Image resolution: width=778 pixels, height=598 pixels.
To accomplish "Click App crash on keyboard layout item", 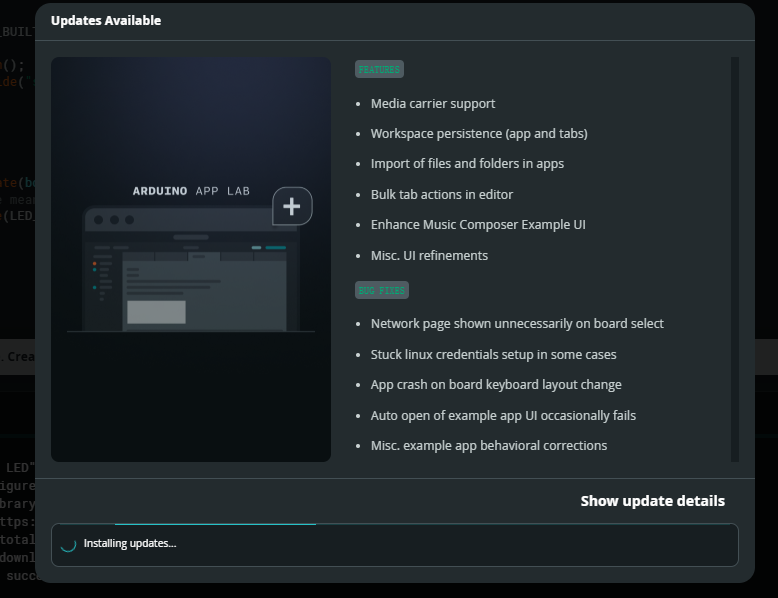I will pos(496,385).
